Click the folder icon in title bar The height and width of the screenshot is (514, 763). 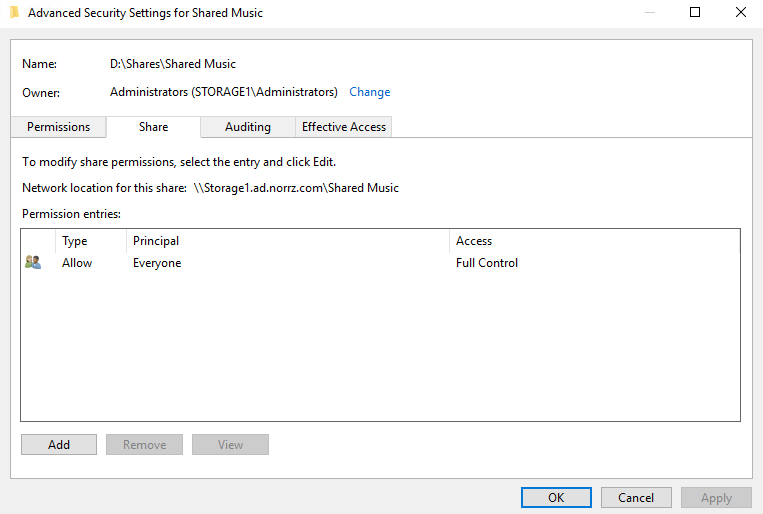(14, 13)
